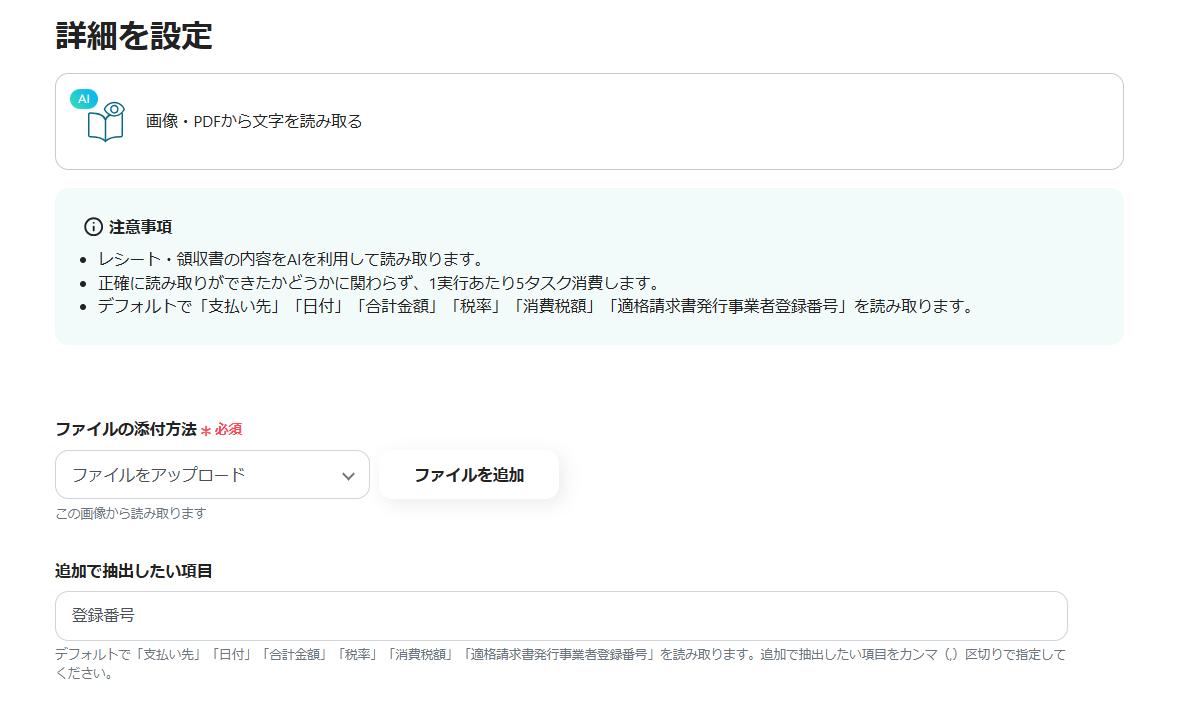Click the ファイルの添付方法 field label
Viewport: 1187px width, 702px height.
tap(126, 429)
